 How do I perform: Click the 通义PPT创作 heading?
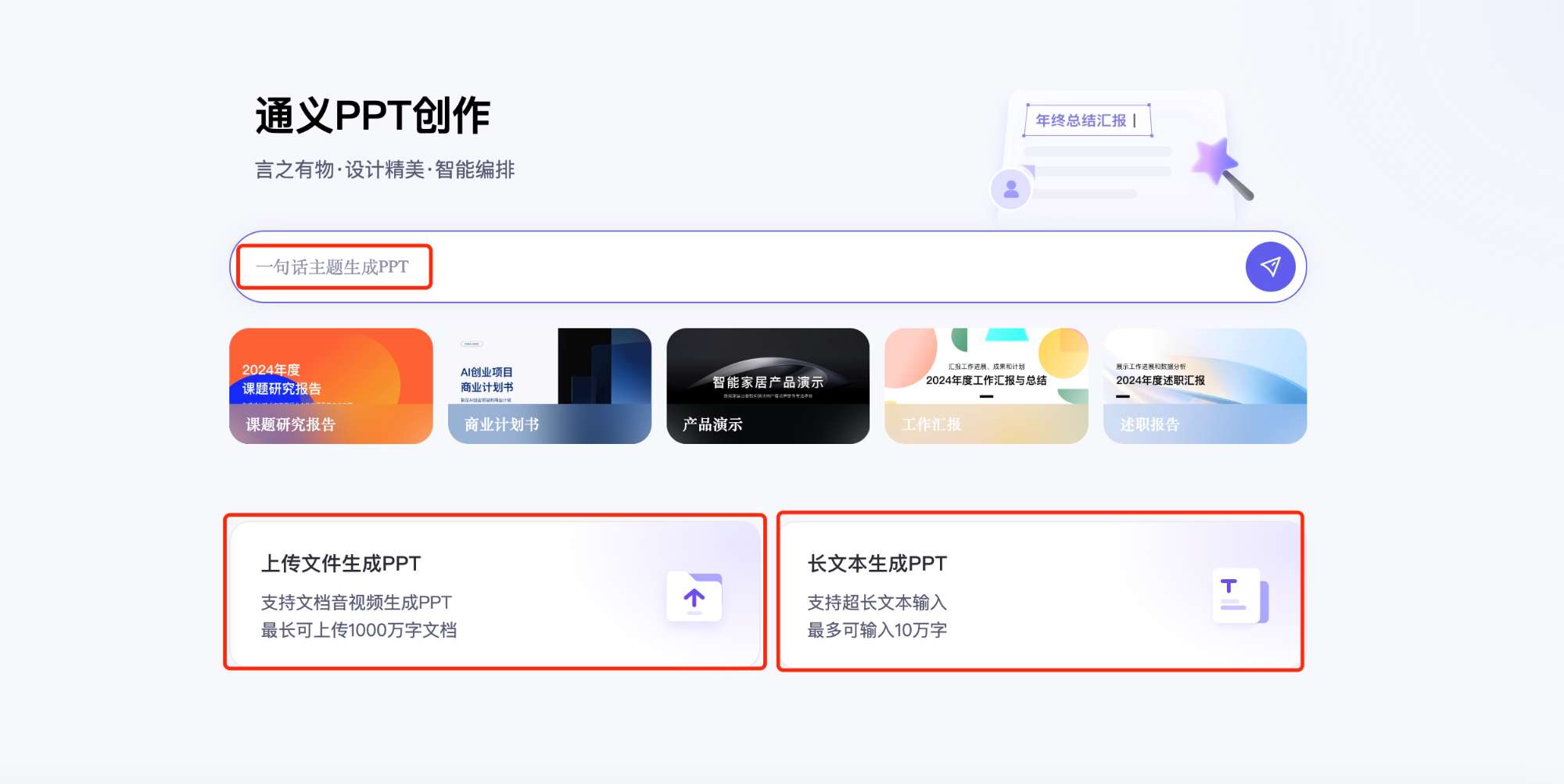(372, 116)
